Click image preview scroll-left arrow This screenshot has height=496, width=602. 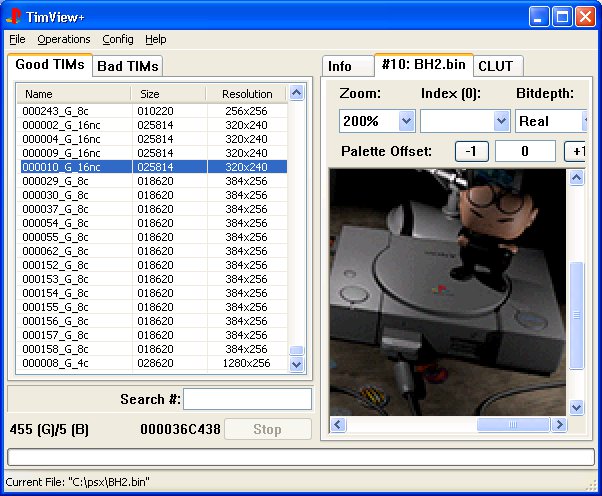[x=338, y=425]
